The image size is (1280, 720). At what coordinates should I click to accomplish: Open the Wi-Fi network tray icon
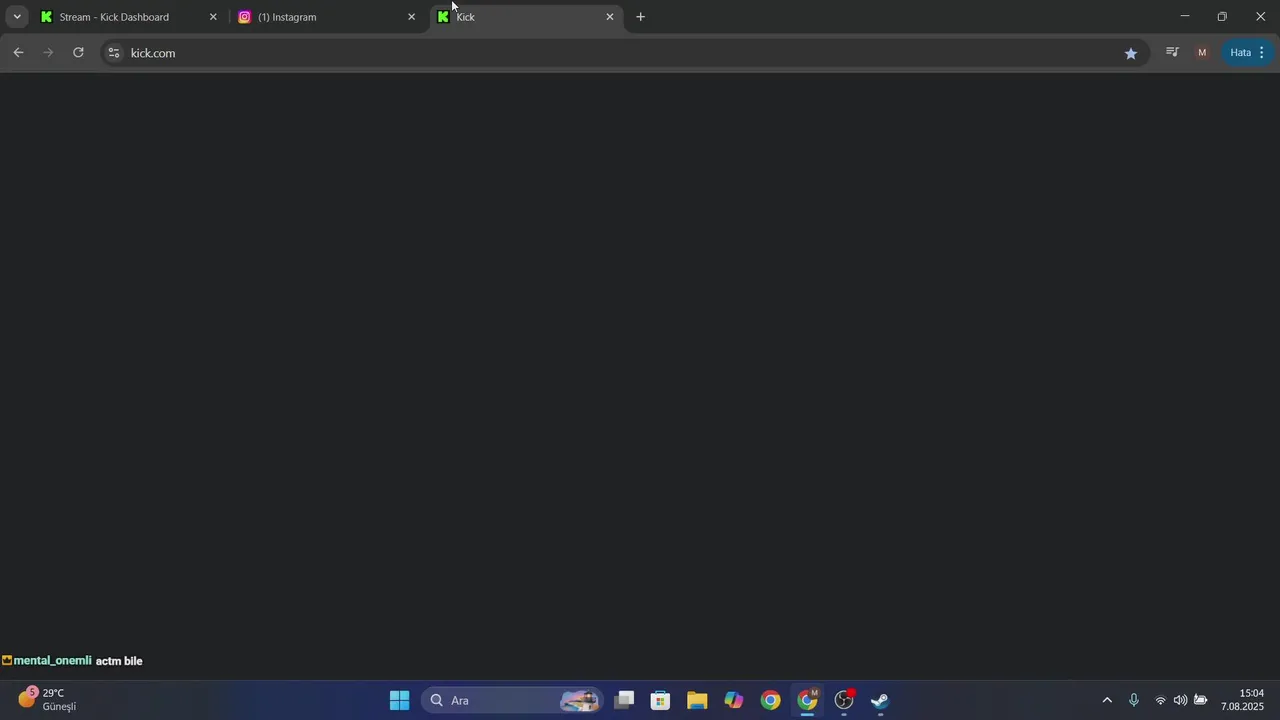click(1161, 700)
